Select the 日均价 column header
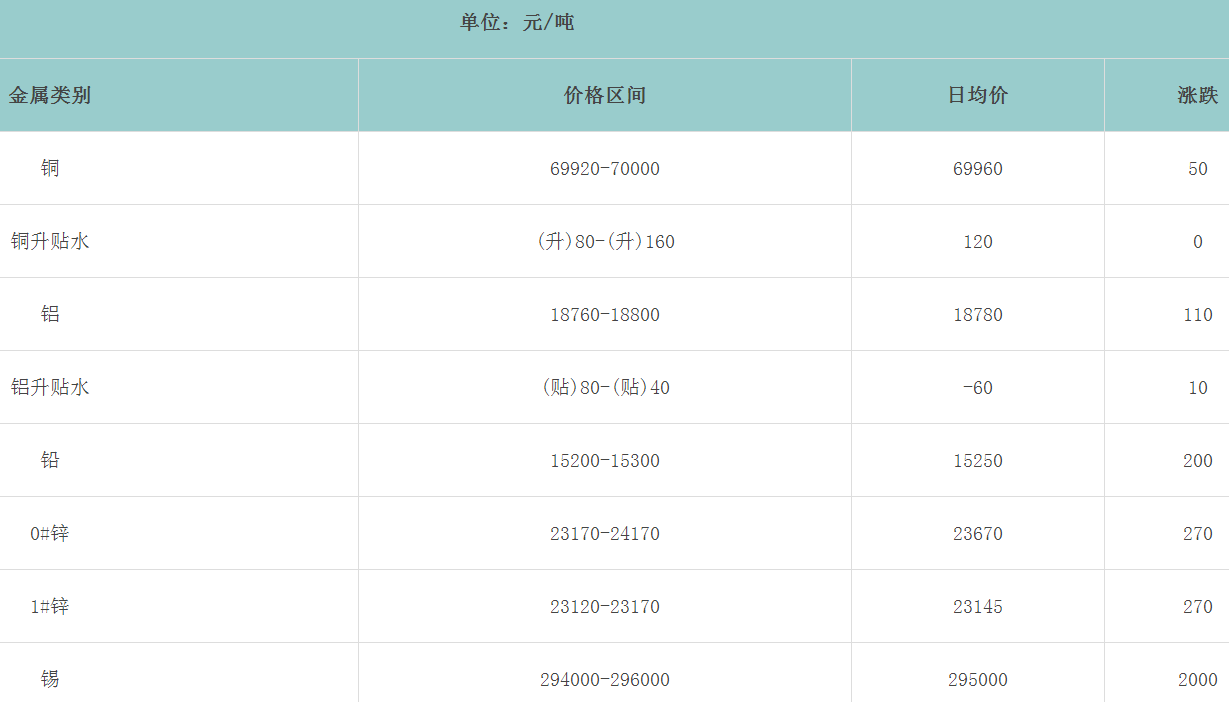Screen dimensions: 1229x702 (977, 96)
